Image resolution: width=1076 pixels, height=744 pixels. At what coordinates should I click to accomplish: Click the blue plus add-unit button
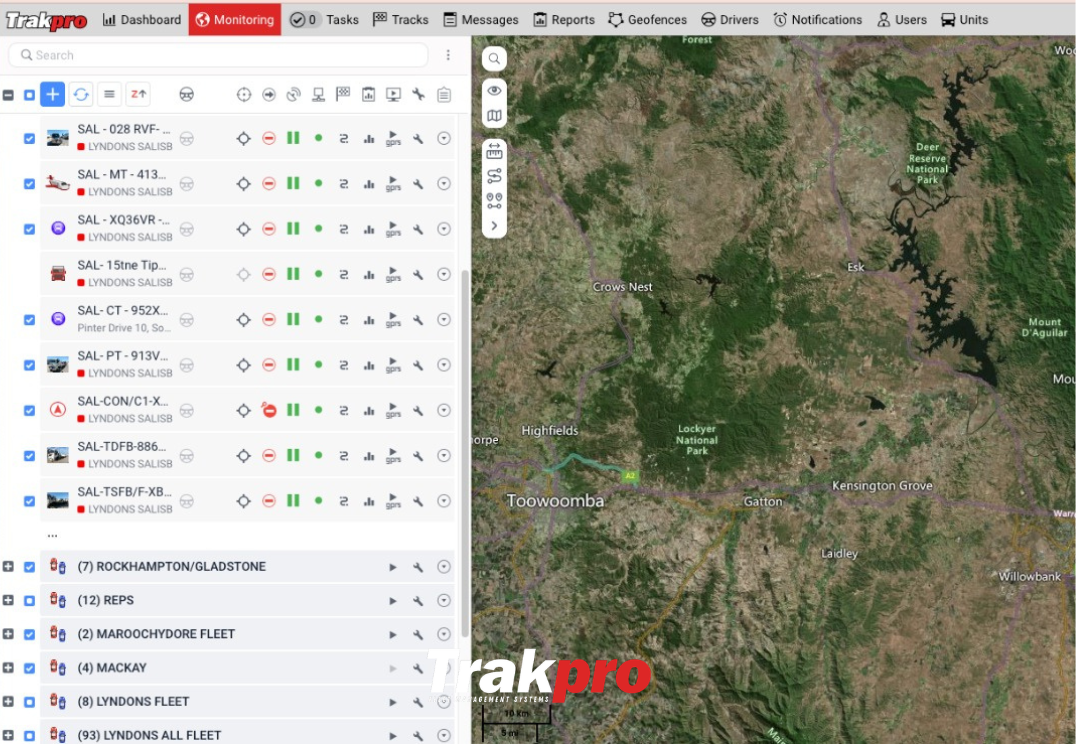click(x=53, y=94)
